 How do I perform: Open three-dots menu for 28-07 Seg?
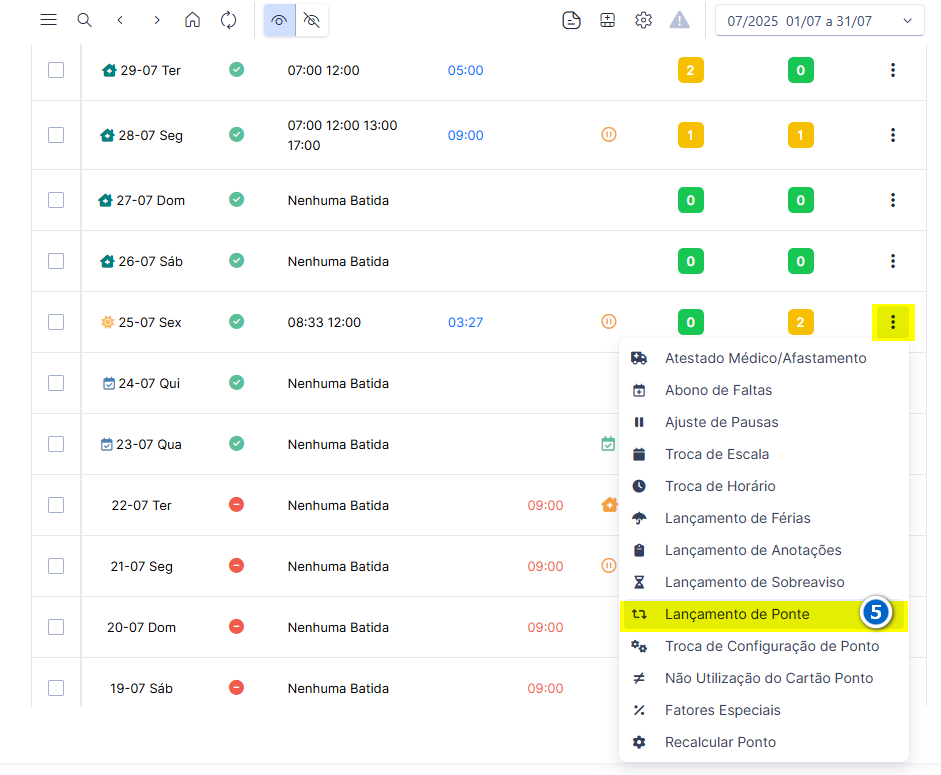(x=893, y=135)
